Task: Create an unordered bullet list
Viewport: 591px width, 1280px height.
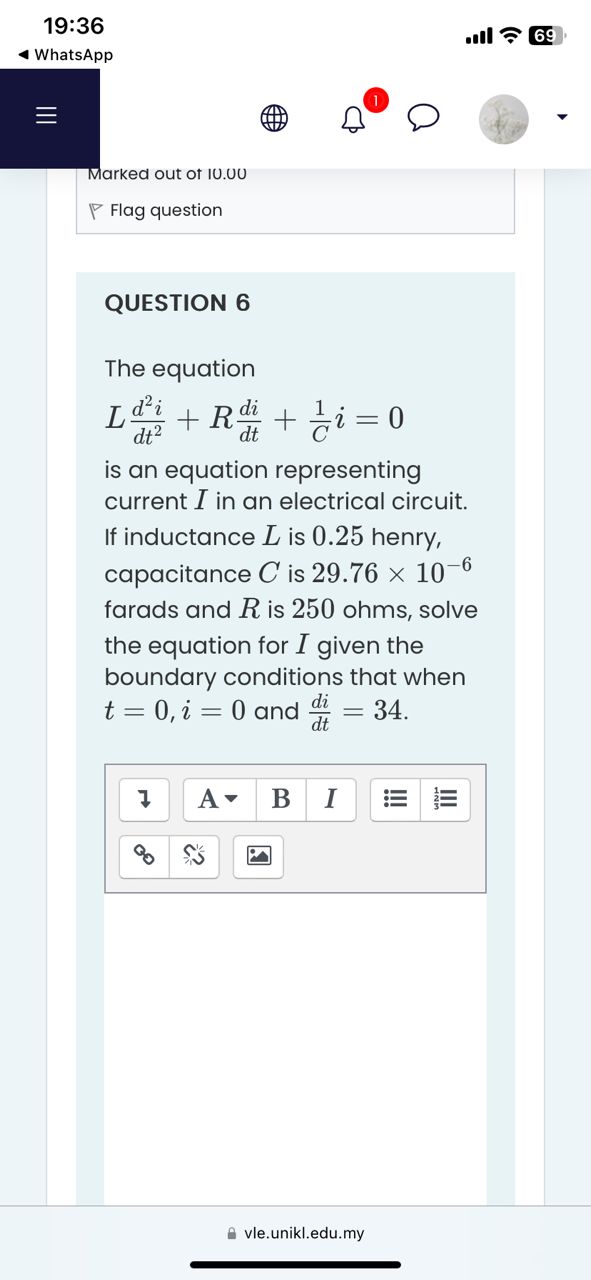Action: [394, 799]
